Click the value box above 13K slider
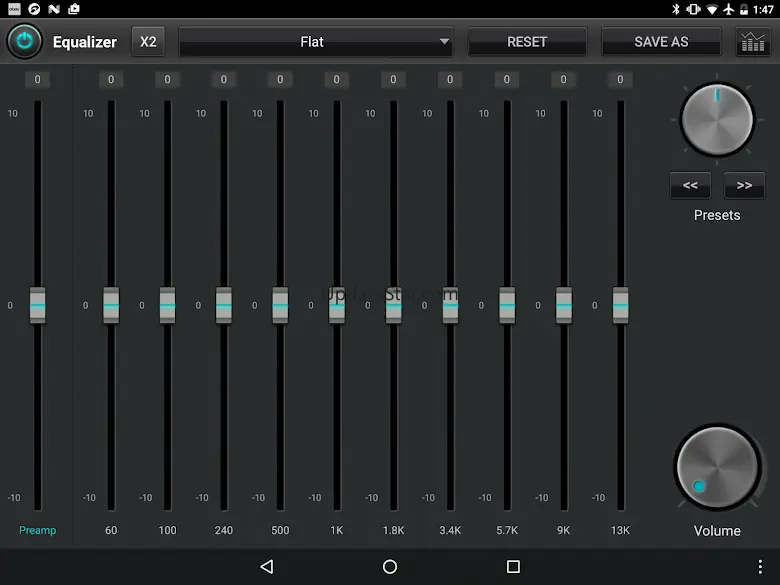 click(x=620, y=80)
